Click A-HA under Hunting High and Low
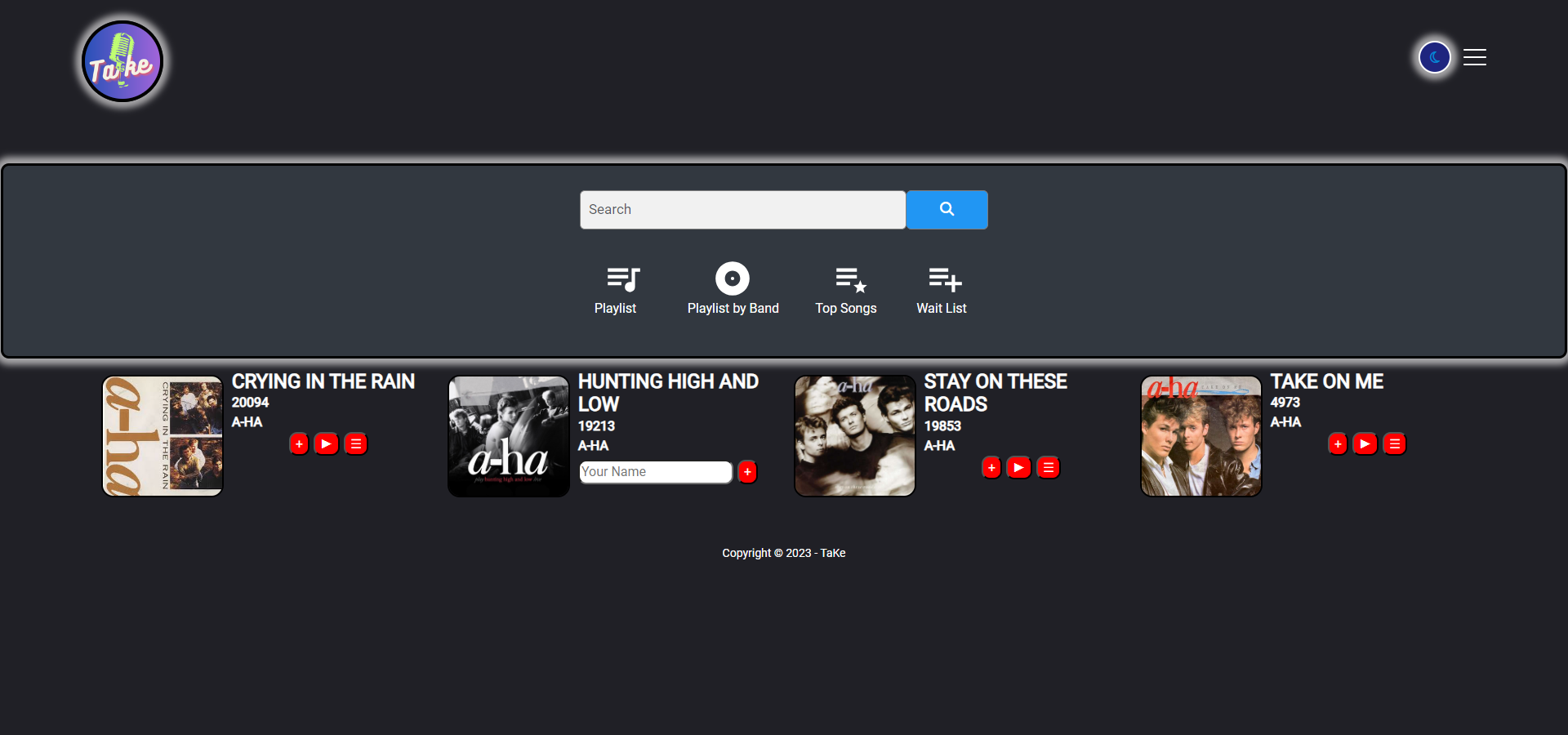The width and height of the screenshot is (1568, 735). point(594,446)
